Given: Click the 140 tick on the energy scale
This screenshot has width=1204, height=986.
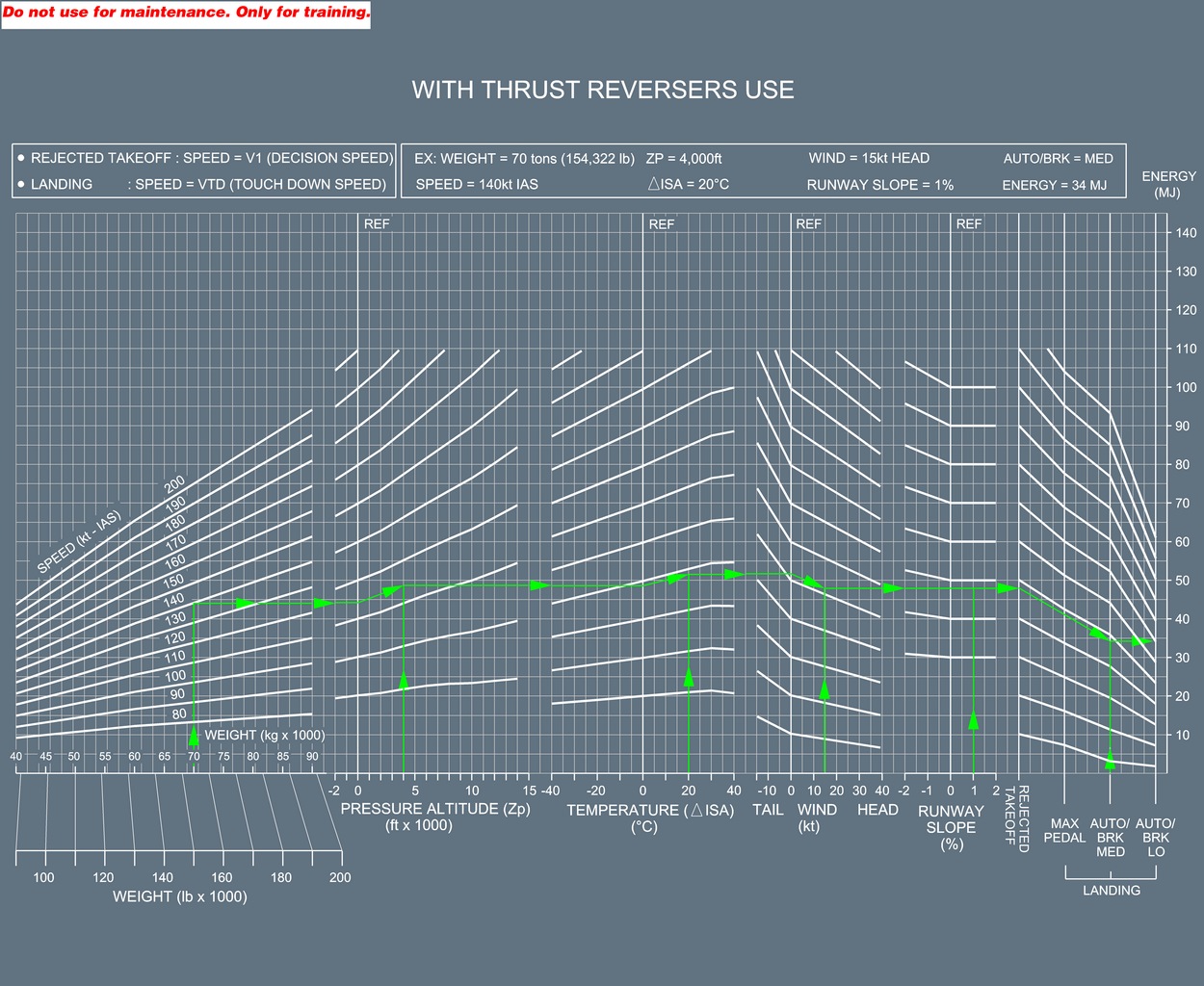Looking at the screenshot, I should point(1186,233).
